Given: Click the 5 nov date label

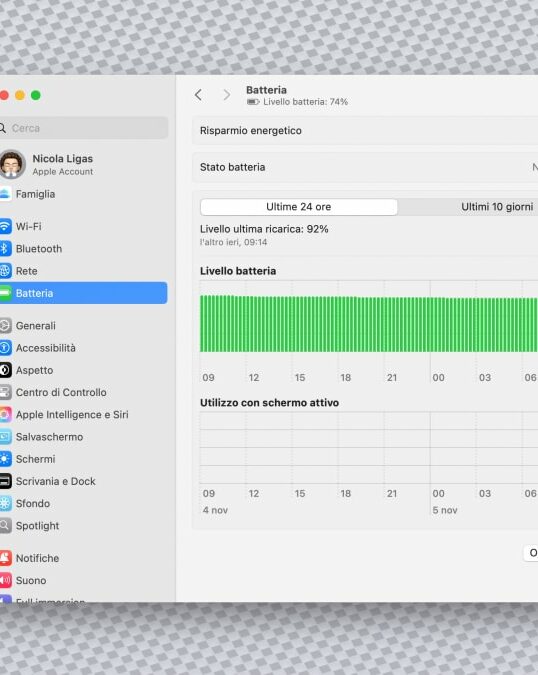Looking at the screenshot, I should click(445, 510).
